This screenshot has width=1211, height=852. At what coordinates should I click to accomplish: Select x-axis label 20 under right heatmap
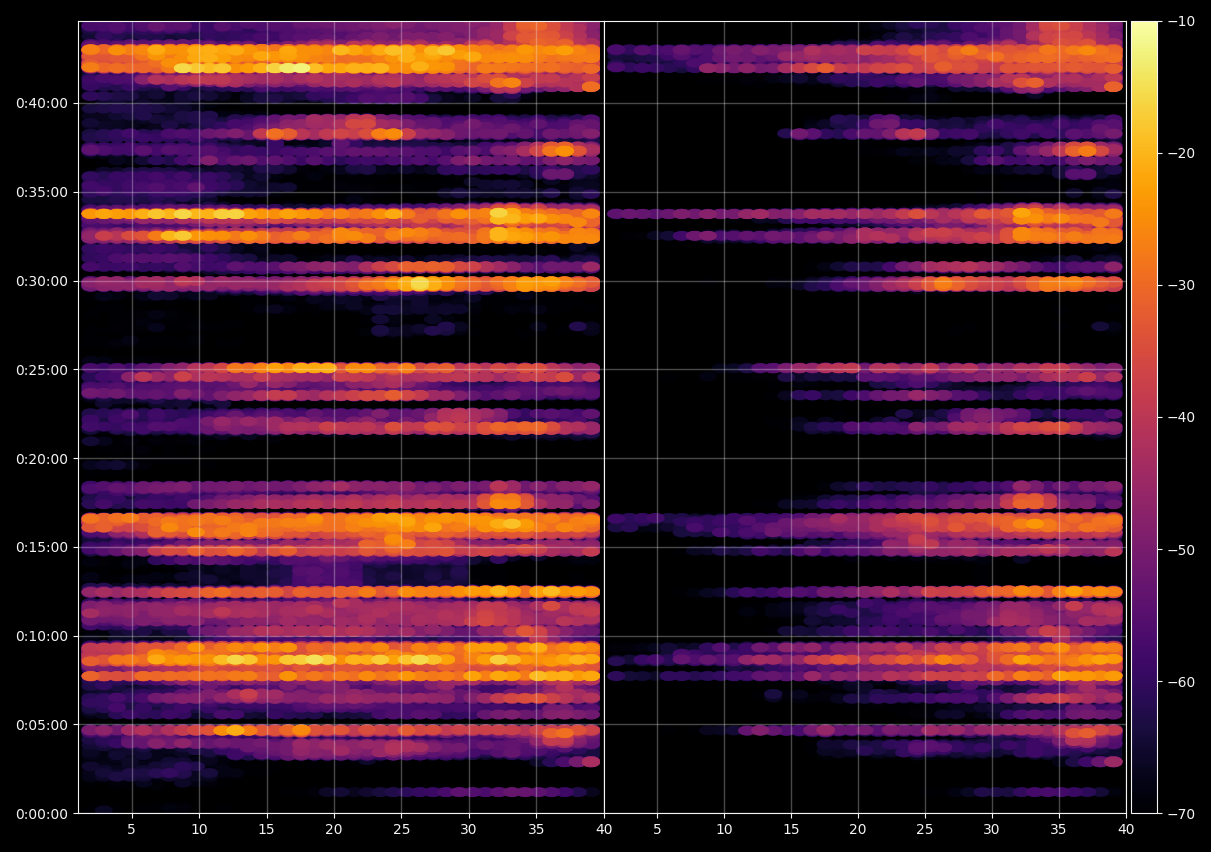coord(858,829)
